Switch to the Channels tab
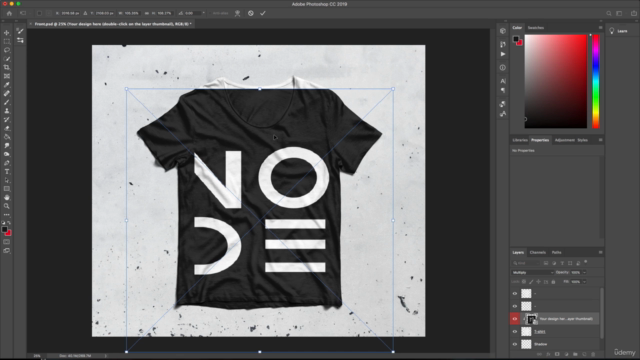640x360 pixels. tap(538, 252)
